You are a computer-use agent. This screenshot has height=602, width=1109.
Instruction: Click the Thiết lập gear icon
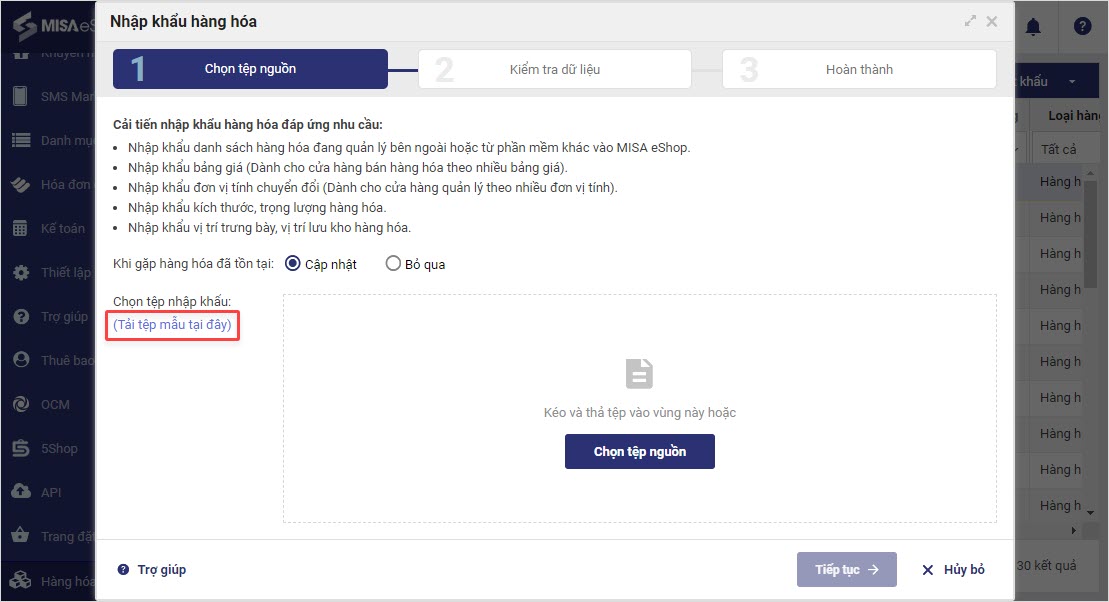pyautogui.click(x=20, y=273)
